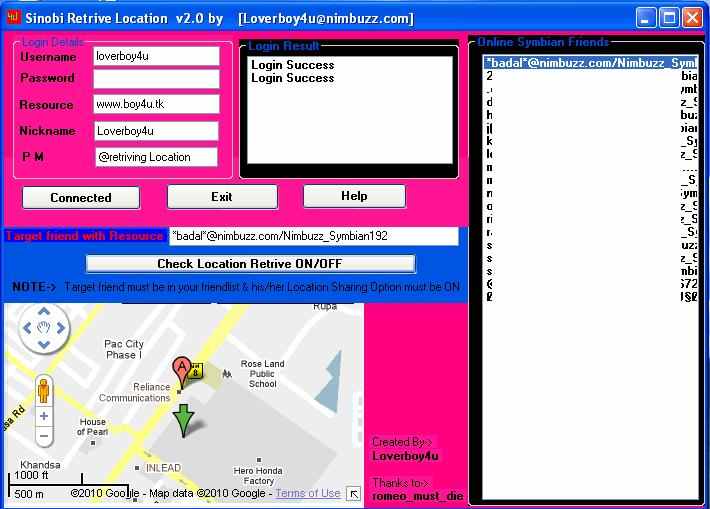Open the Terms of Use link

pos(307,493)
